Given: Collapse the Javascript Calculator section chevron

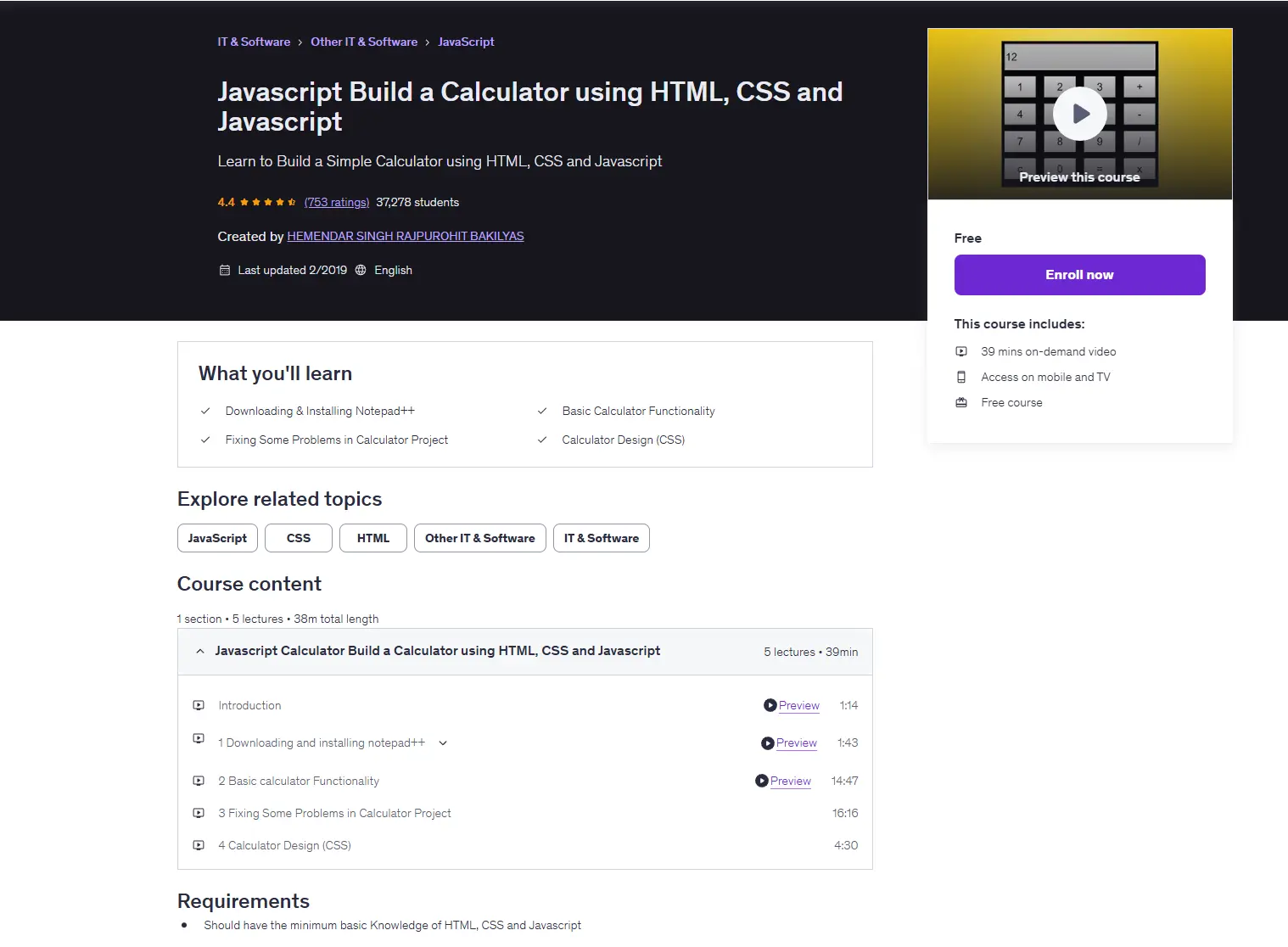Looking at the screenshot, I should pos(200,651).
